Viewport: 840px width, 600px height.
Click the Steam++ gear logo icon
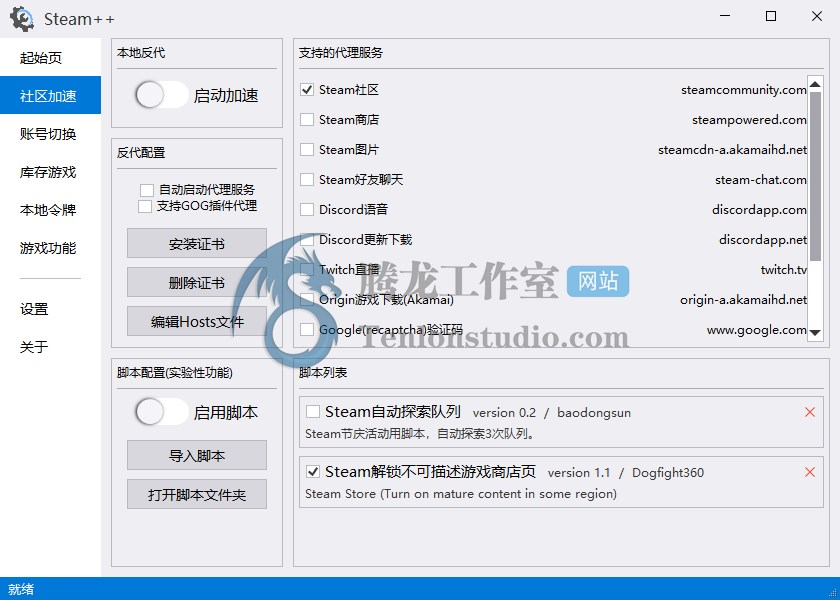(x=22, y=19)
